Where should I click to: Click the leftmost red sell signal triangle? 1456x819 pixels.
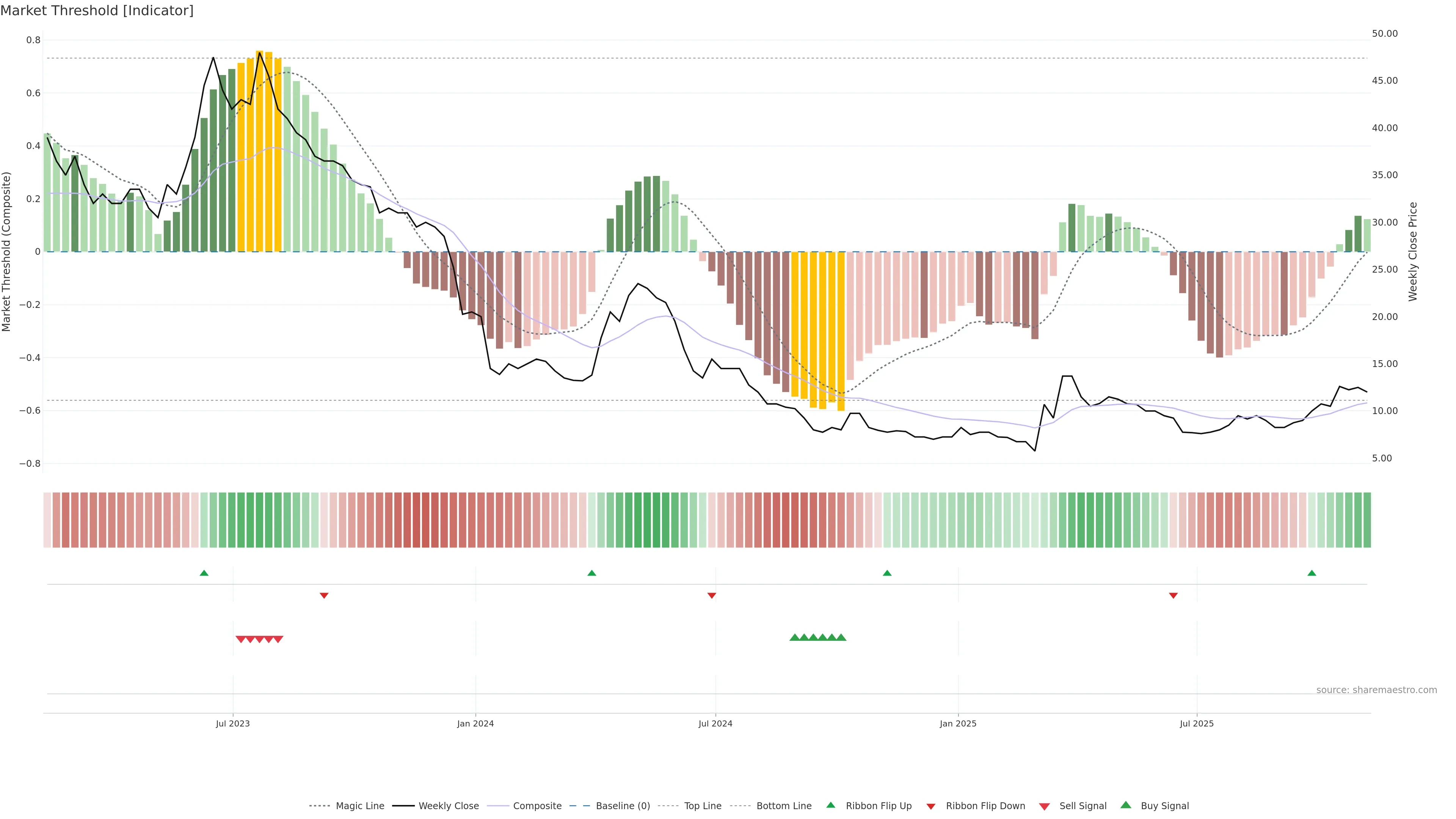pos(240,639)
